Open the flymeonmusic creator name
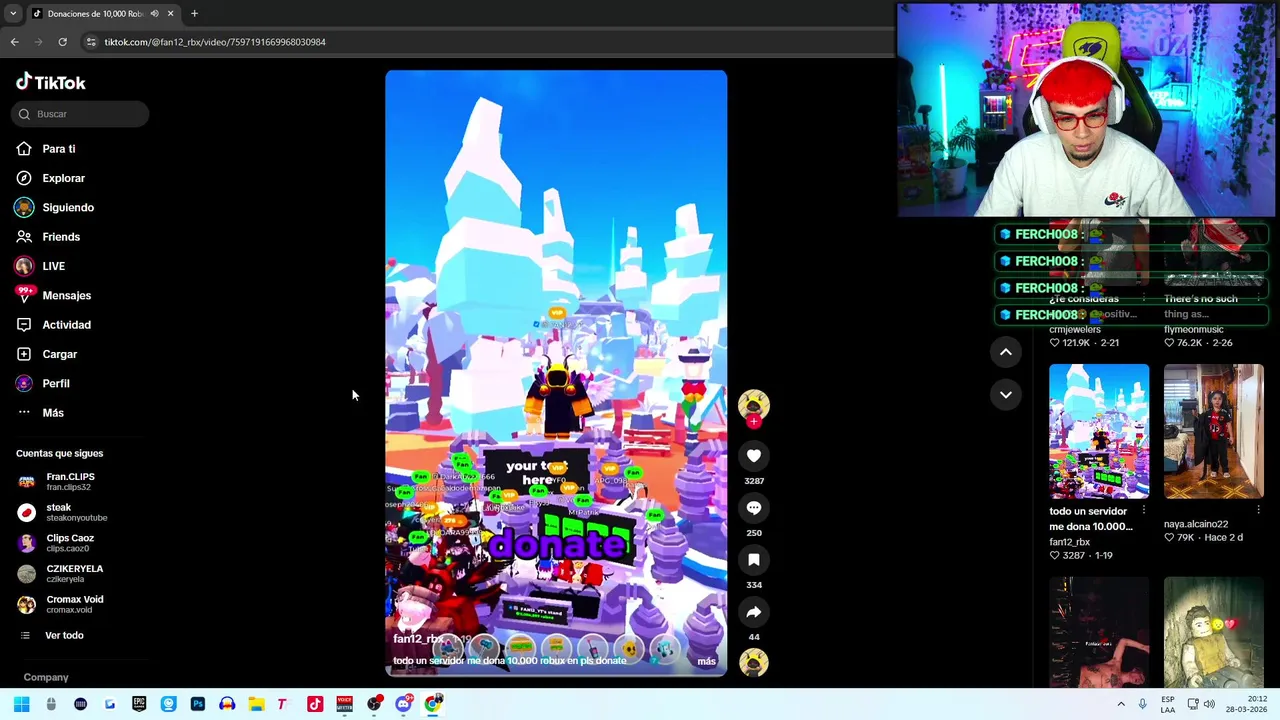This screenshot has width=1280, height=720. click(x=1194, y=329)
